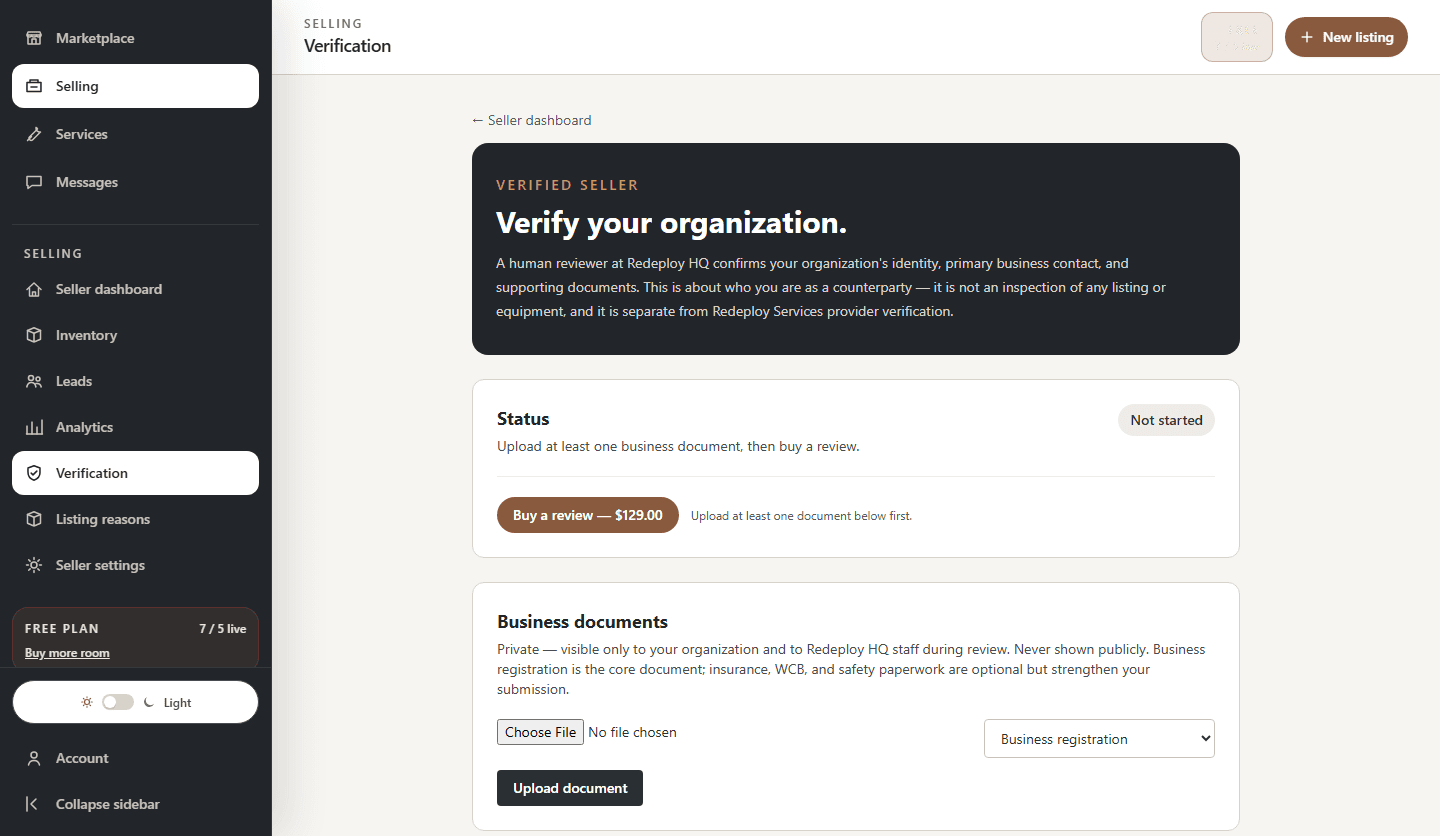Click the Buy a review — $129.00 button
Viewport: 1440px width, 836px height.
[x=588, y=515]
